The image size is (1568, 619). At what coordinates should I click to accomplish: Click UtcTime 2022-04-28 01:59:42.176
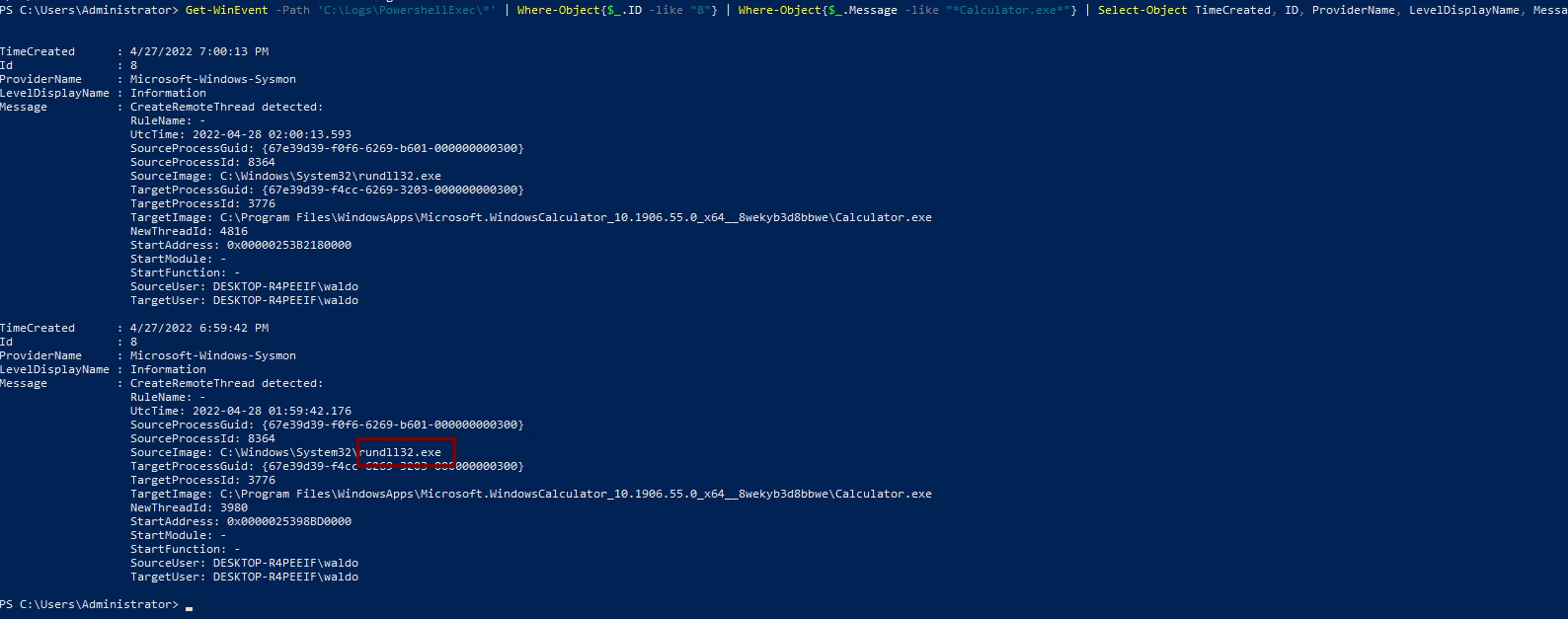272,411
